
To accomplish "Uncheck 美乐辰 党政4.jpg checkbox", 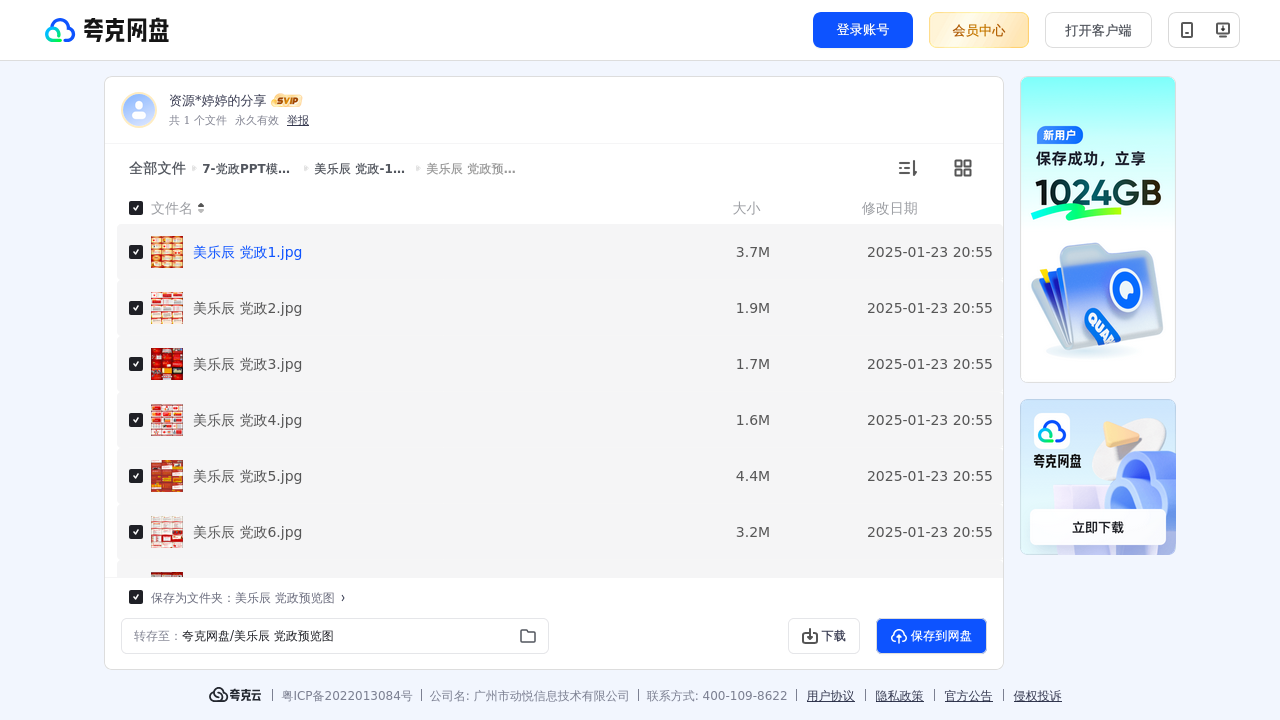I will (x=136, y=420).
